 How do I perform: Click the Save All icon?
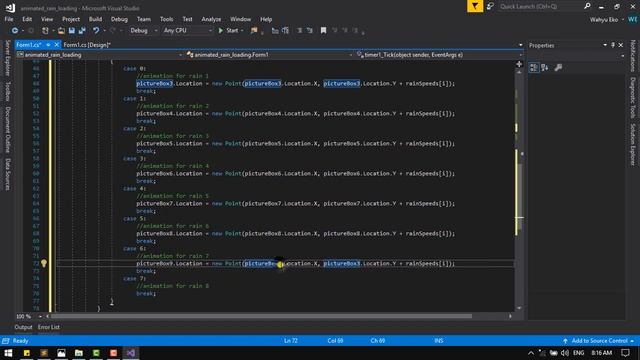(82, 31)
